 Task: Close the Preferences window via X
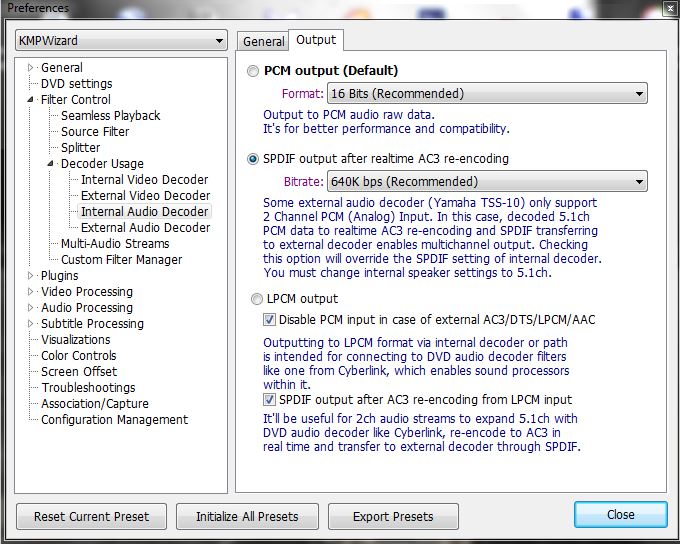point(670,9)
